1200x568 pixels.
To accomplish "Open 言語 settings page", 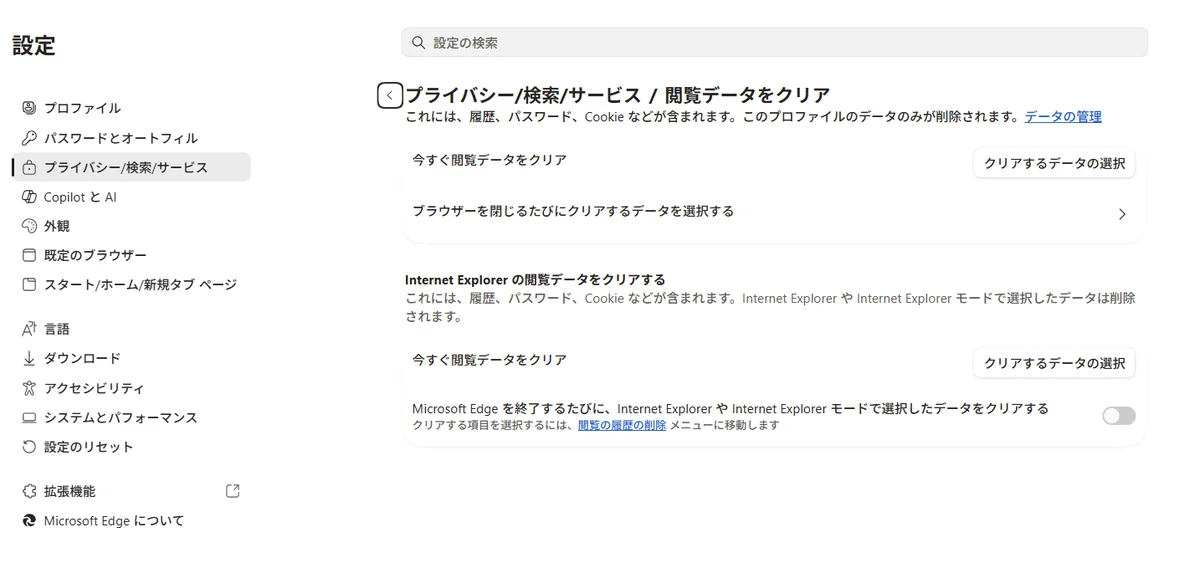I will coord(131,329).
